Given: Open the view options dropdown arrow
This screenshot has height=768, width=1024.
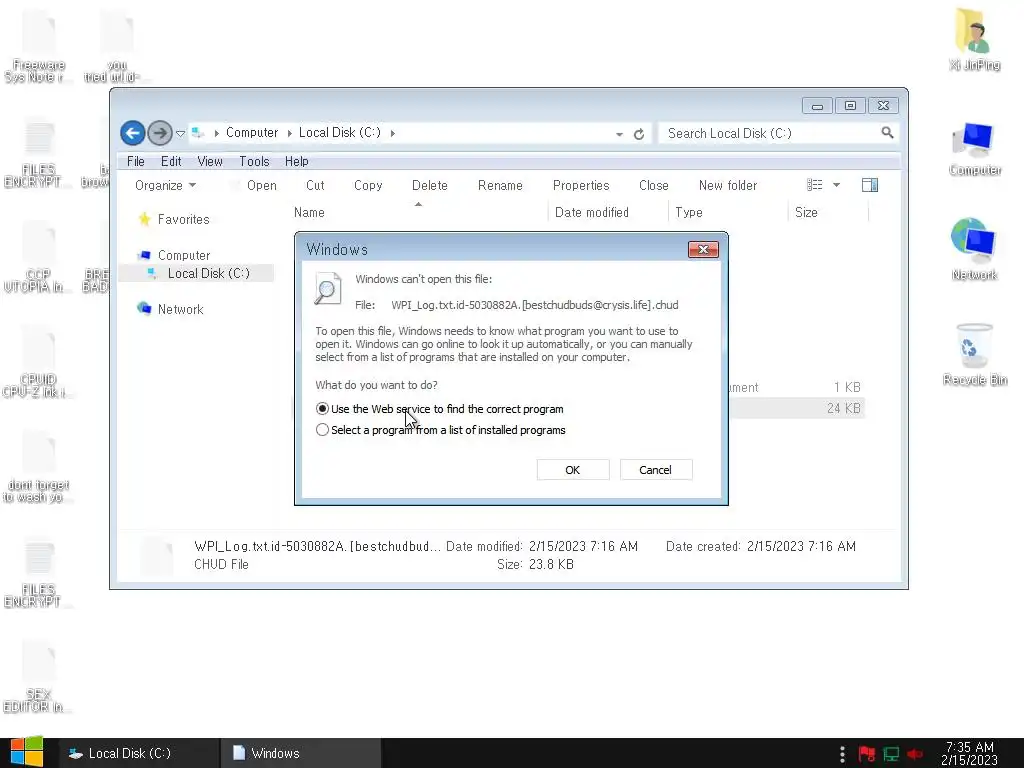Looking at the screenshot, I should [x=837, y=185].
